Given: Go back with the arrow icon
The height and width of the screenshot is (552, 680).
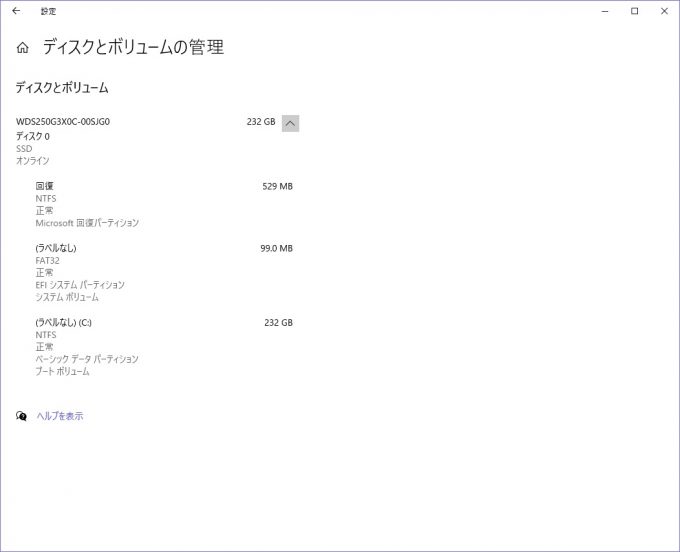Looking at the screenshot, I should [x=16, y=11].
